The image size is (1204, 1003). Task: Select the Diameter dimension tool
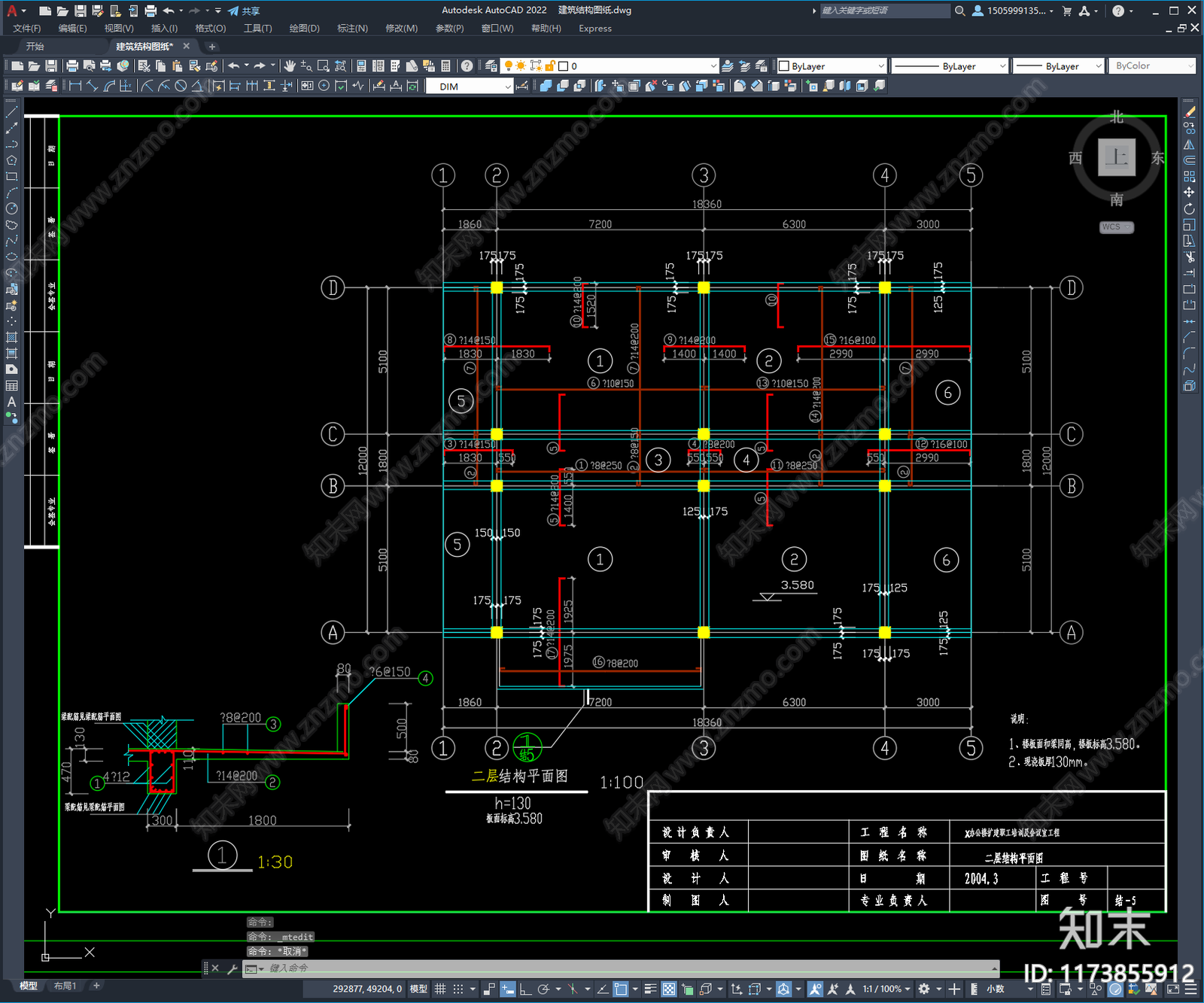click(181, 86)
